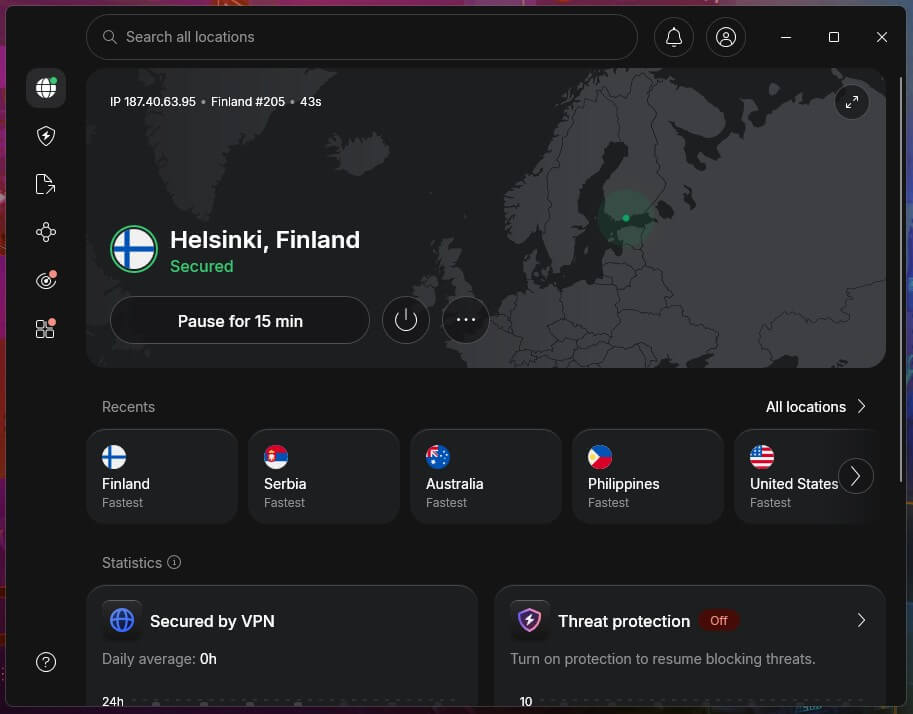This screenshot has height=714, width=913.
Task: Minimize the VPN window
Action: point(785,37)
